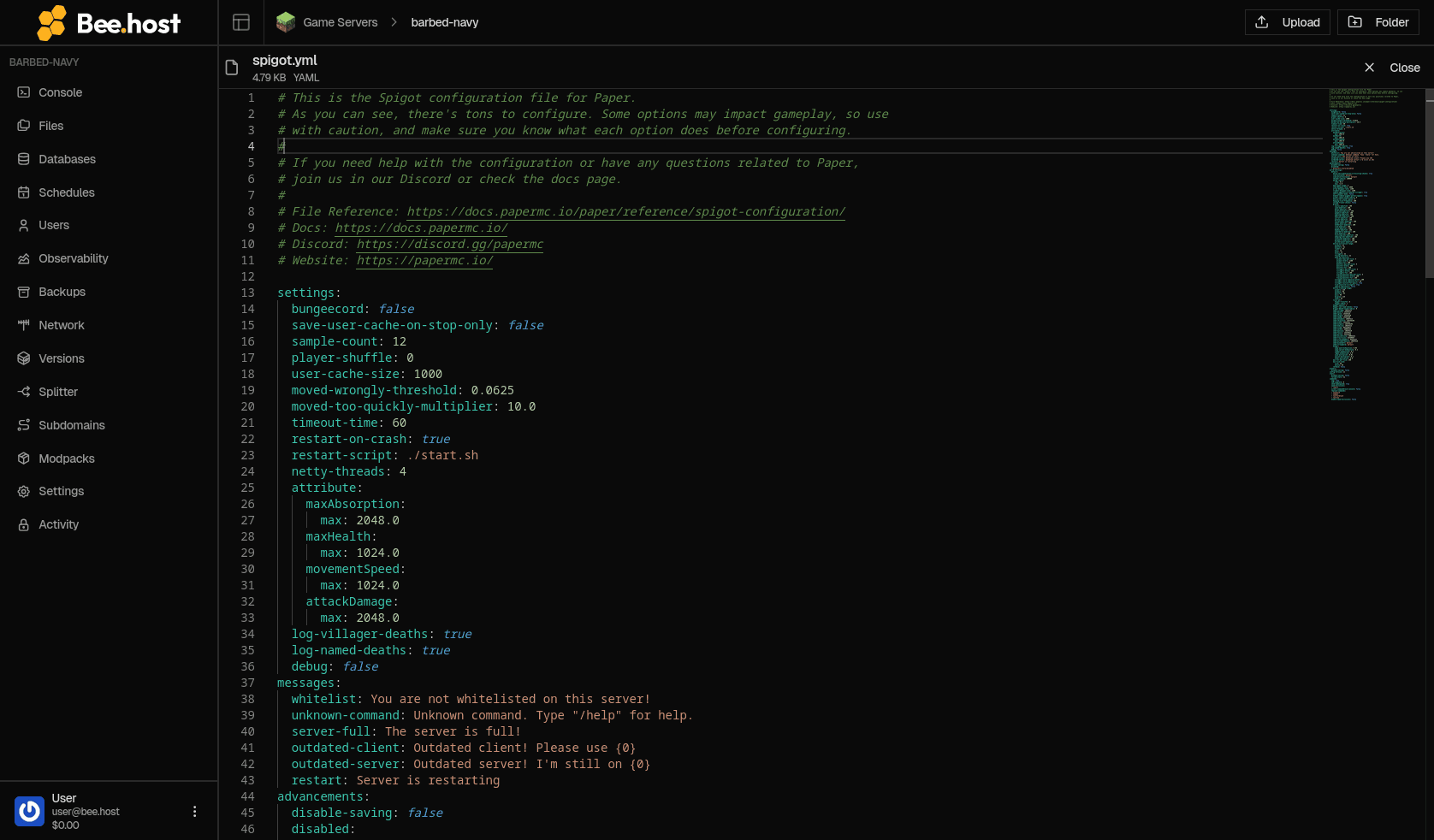1434x840 pixels.
Task: Open the Network antenna icon
Action: 24,325
